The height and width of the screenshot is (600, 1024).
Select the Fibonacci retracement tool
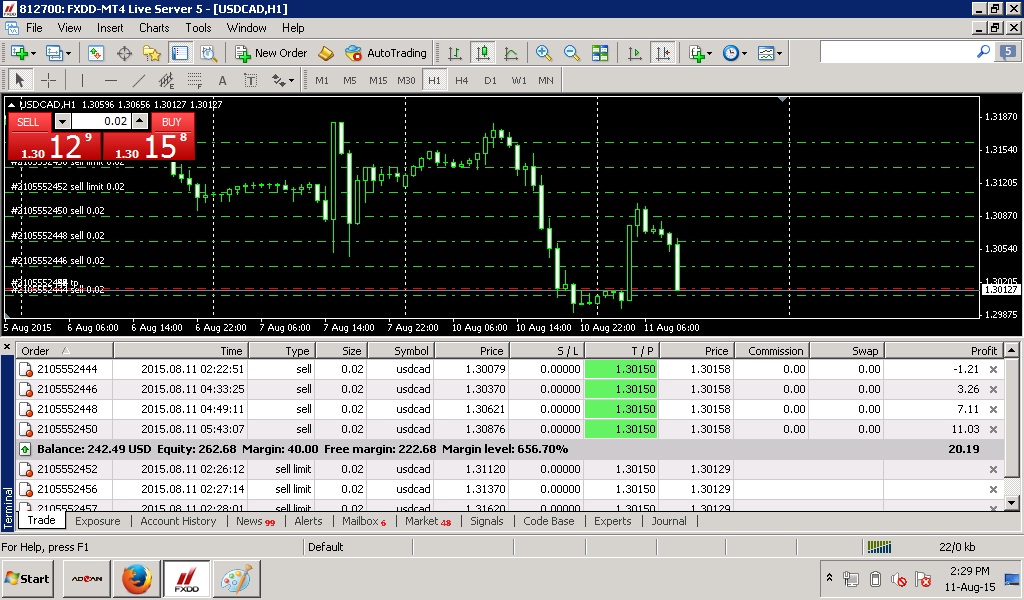[195, 80]
